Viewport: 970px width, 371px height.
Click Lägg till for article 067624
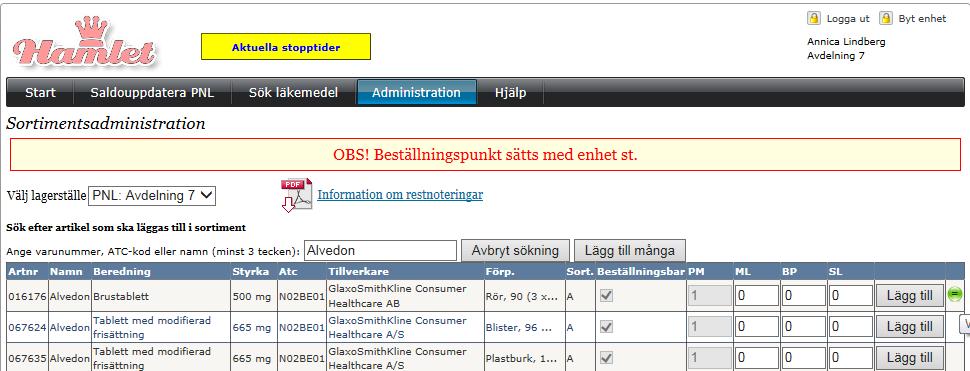click(909, 326)
